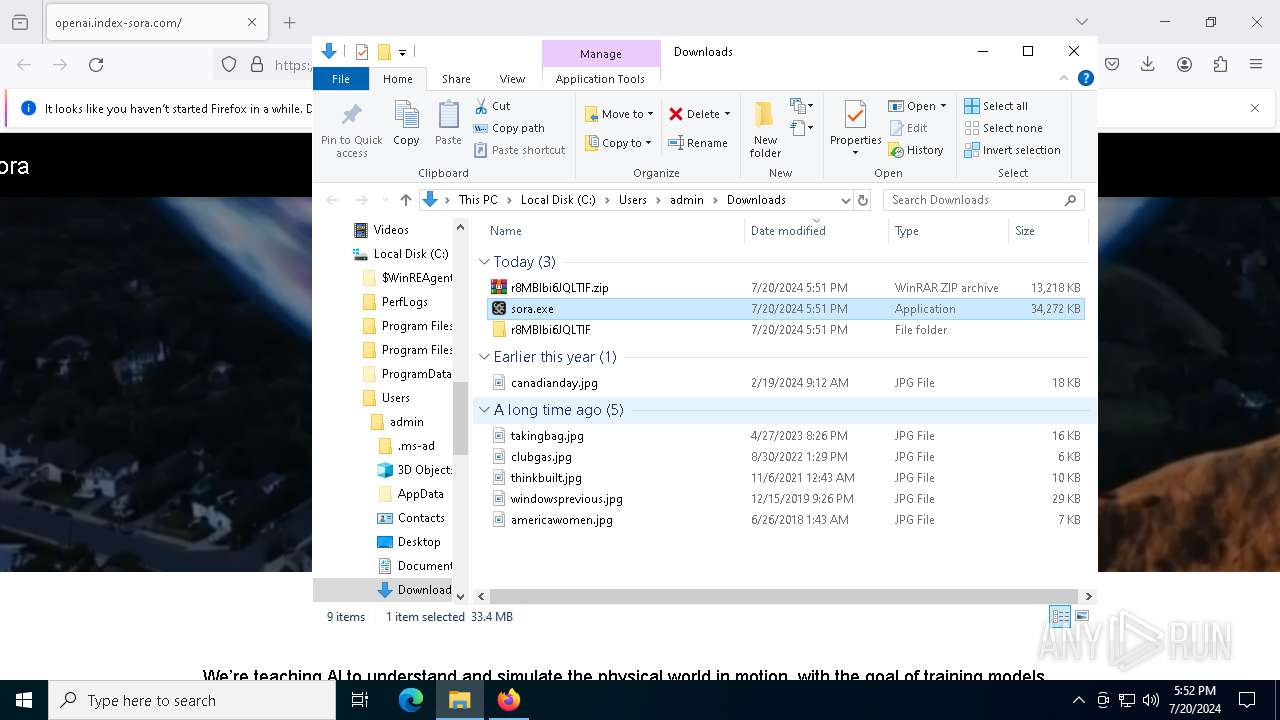Click the Paste ribbon icon
The image size is (1280, 720).
448,125
